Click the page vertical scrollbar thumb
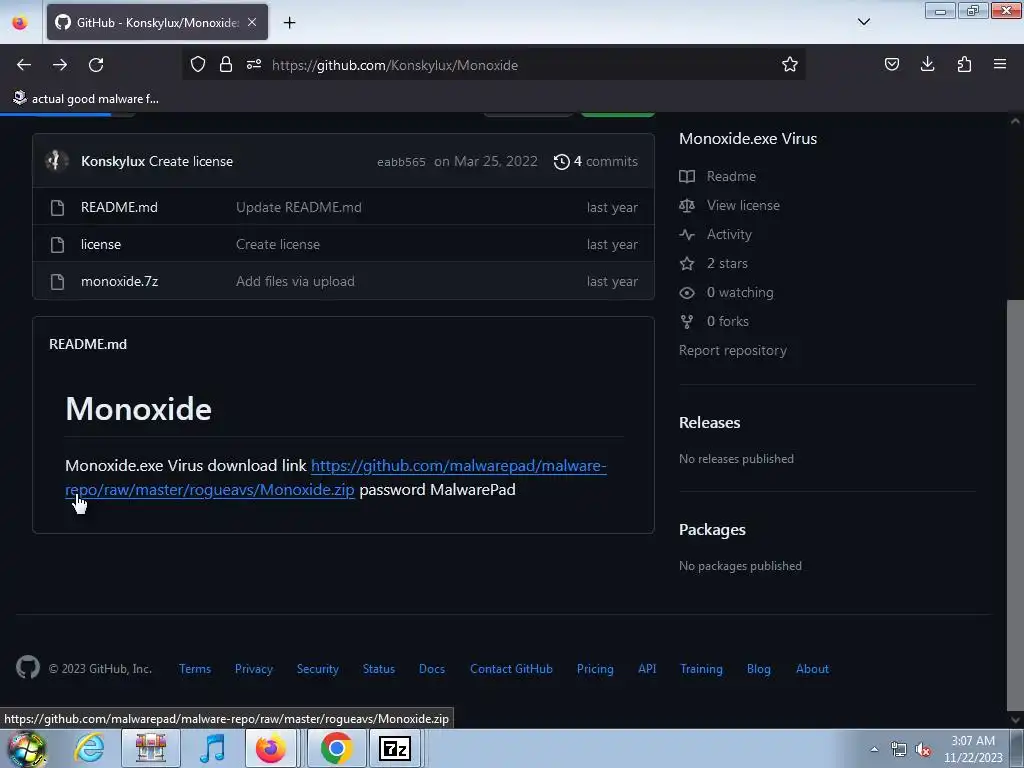Viewport: 1024px width, 768px height. (1015, 503)
